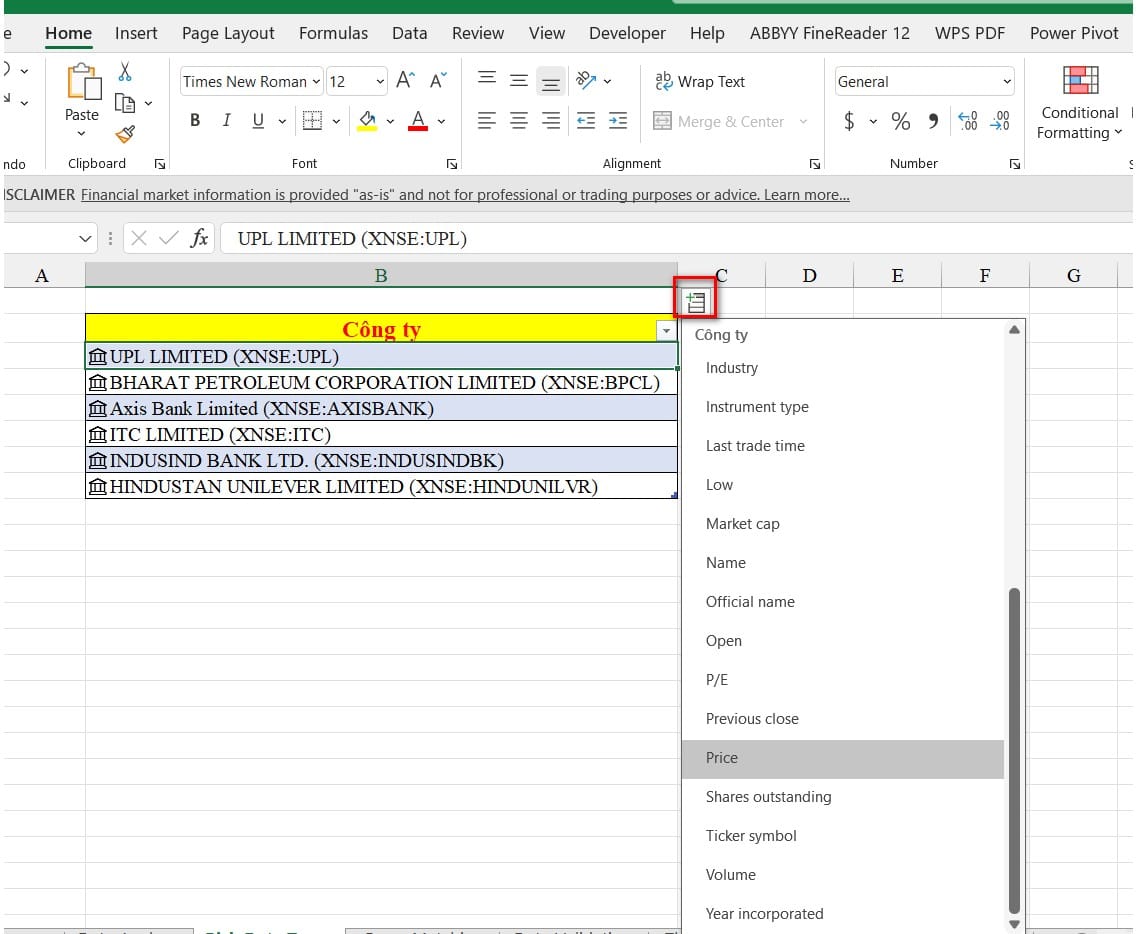This screenshot has width=1147, height=934.
Task: Apply the Percent Style format
Action: click(901, 121)
